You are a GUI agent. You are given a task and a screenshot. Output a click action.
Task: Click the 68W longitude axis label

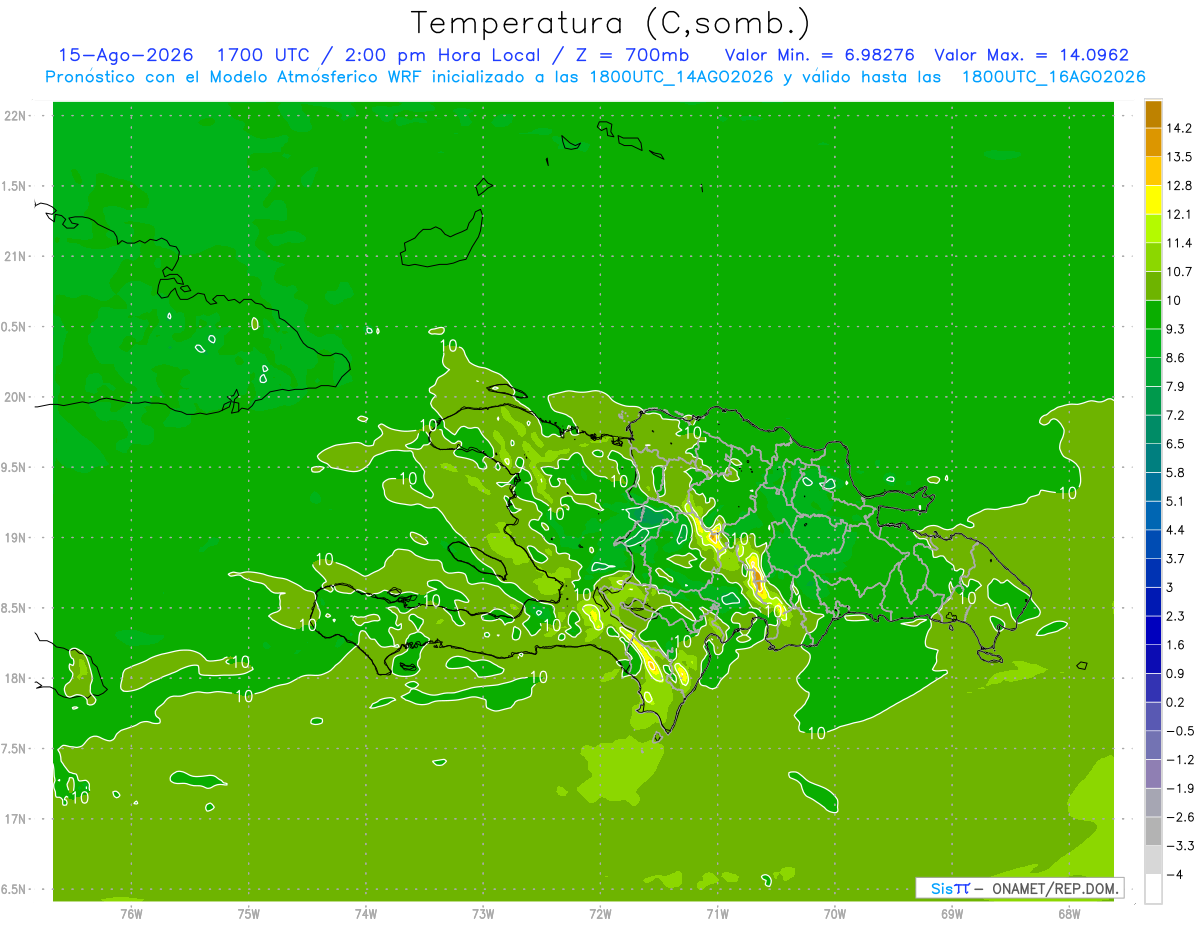coord(1069,913)
